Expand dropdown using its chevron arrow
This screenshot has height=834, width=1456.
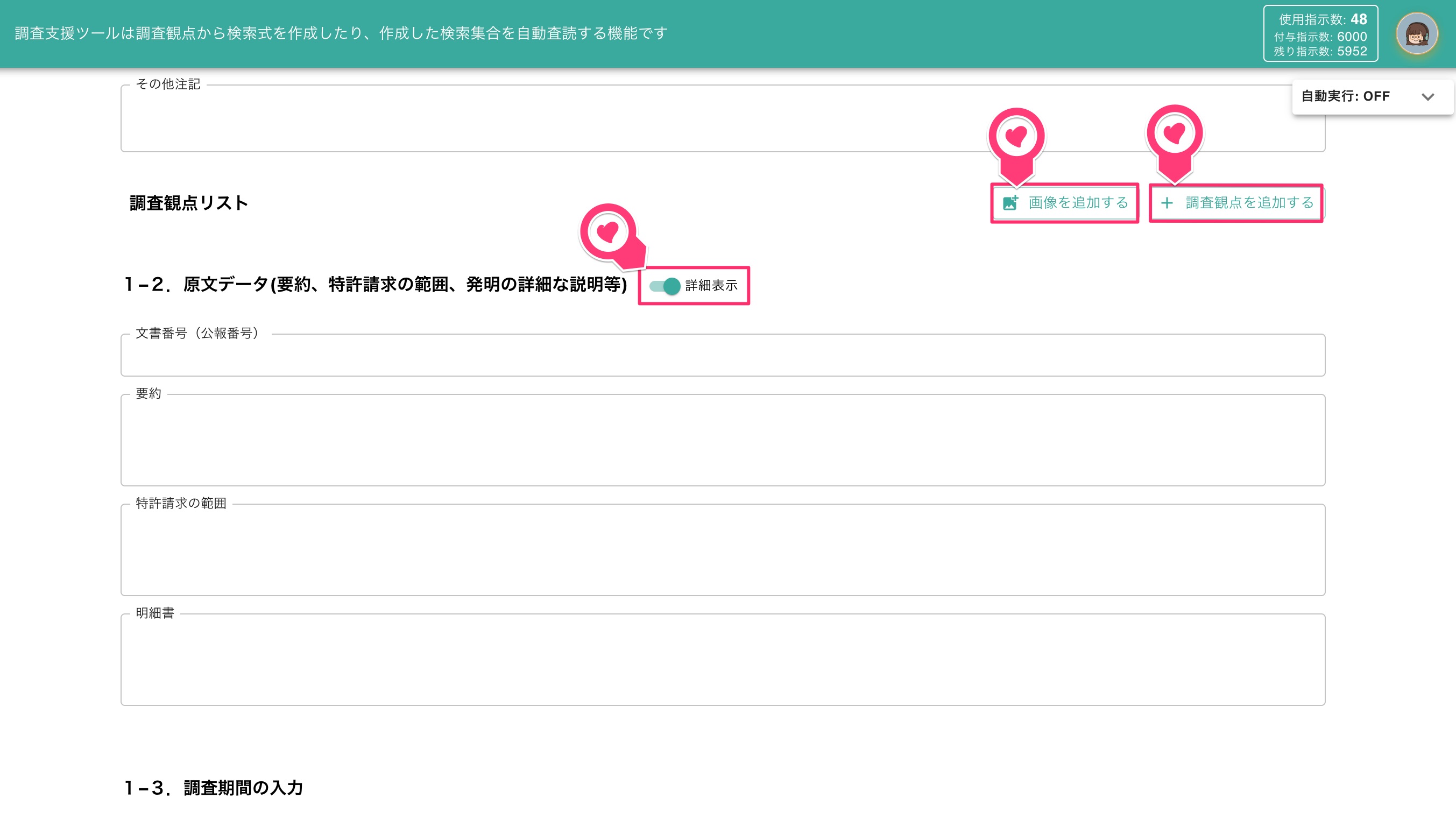(x=1427, y=97)
